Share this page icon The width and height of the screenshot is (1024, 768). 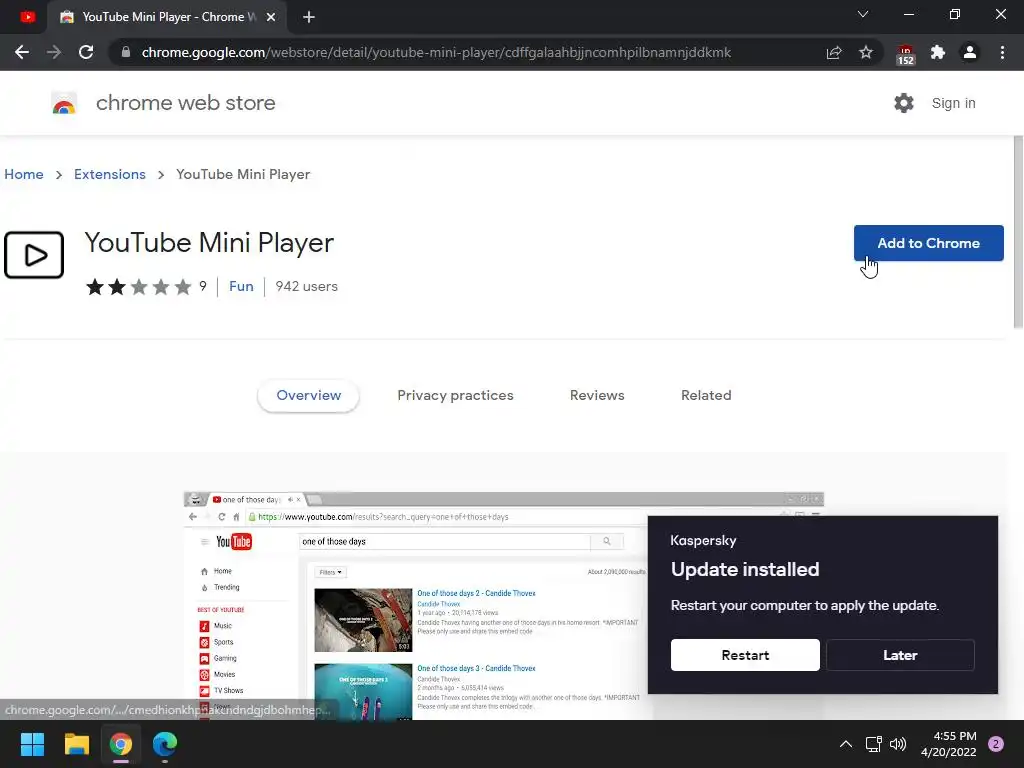834,52
